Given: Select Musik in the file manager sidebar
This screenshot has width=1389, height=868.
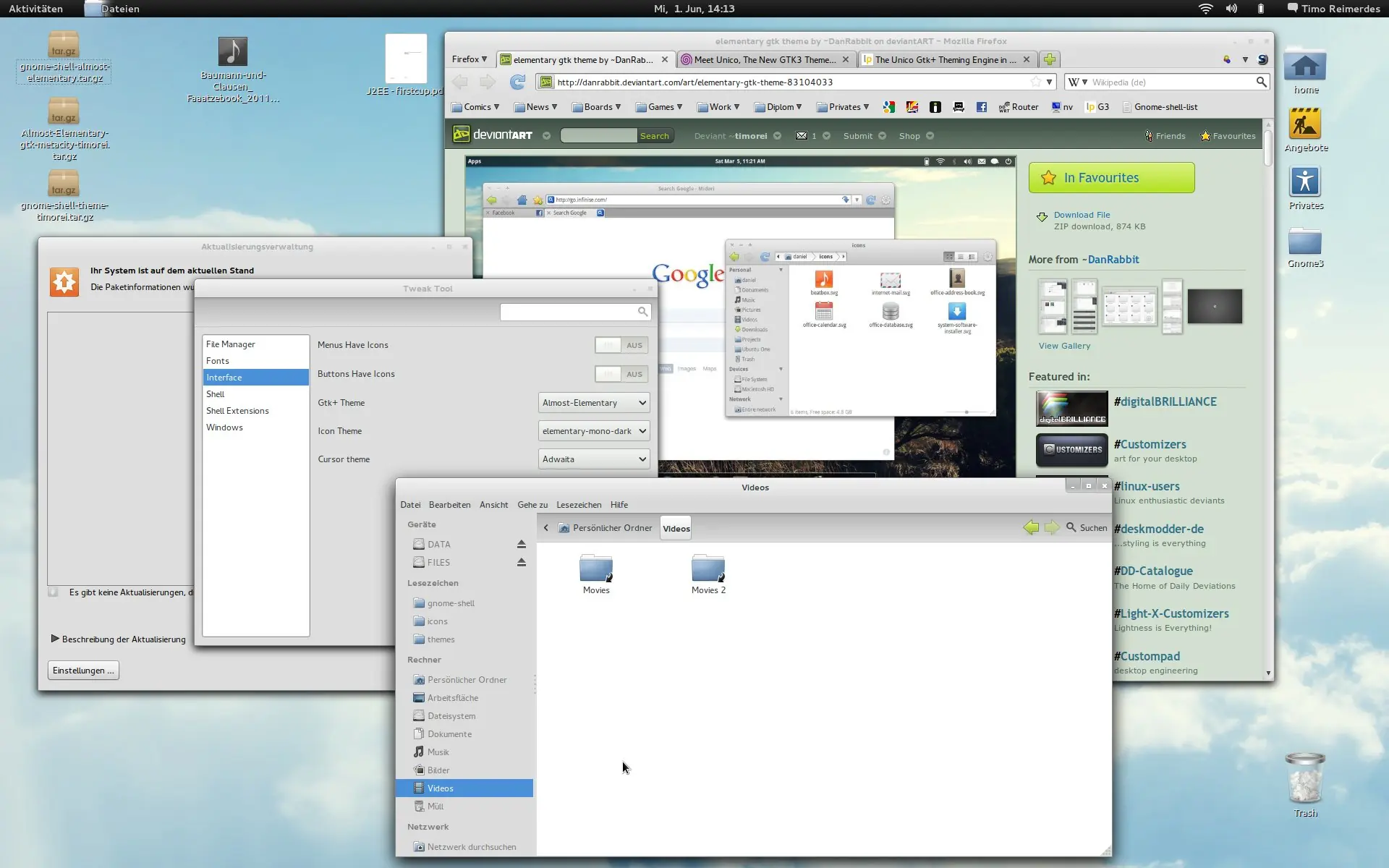Looking at the screenshot, I should [x=465, y=752].
